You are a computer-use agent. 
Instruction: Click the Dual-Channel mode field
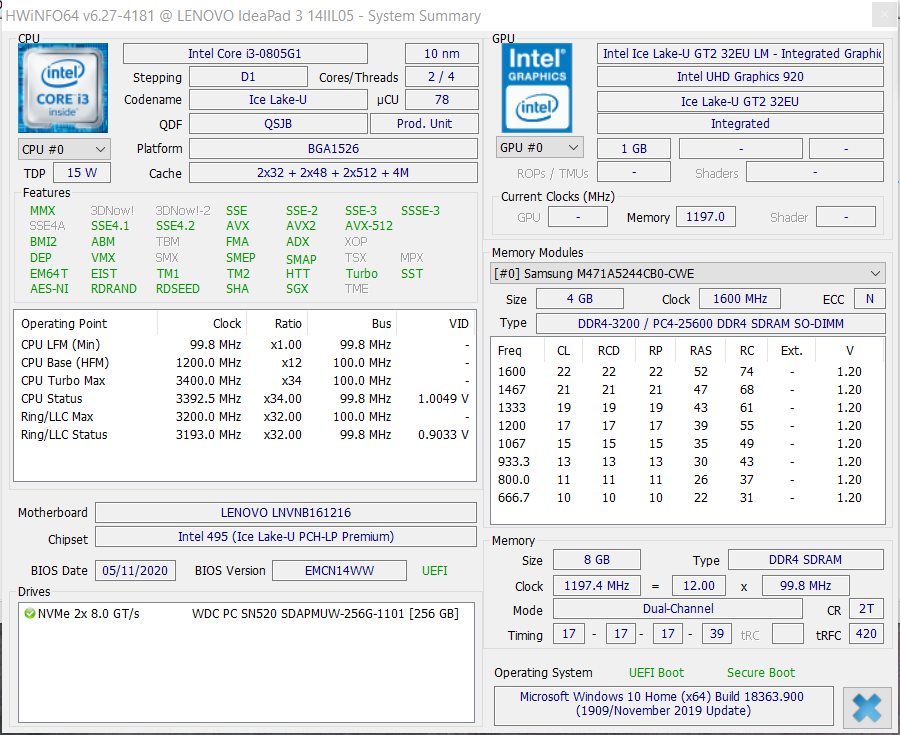click(x=678, y=609)
